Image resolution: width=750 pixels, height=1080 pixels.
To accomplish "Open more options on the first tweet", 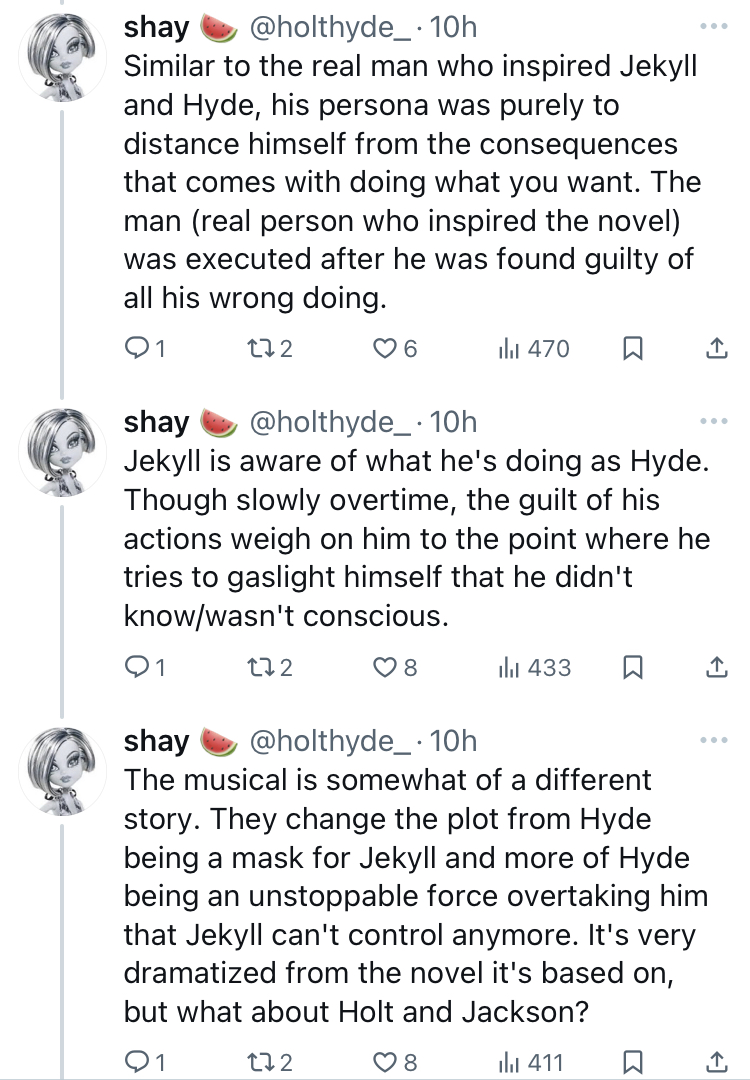I will [713, 27].
